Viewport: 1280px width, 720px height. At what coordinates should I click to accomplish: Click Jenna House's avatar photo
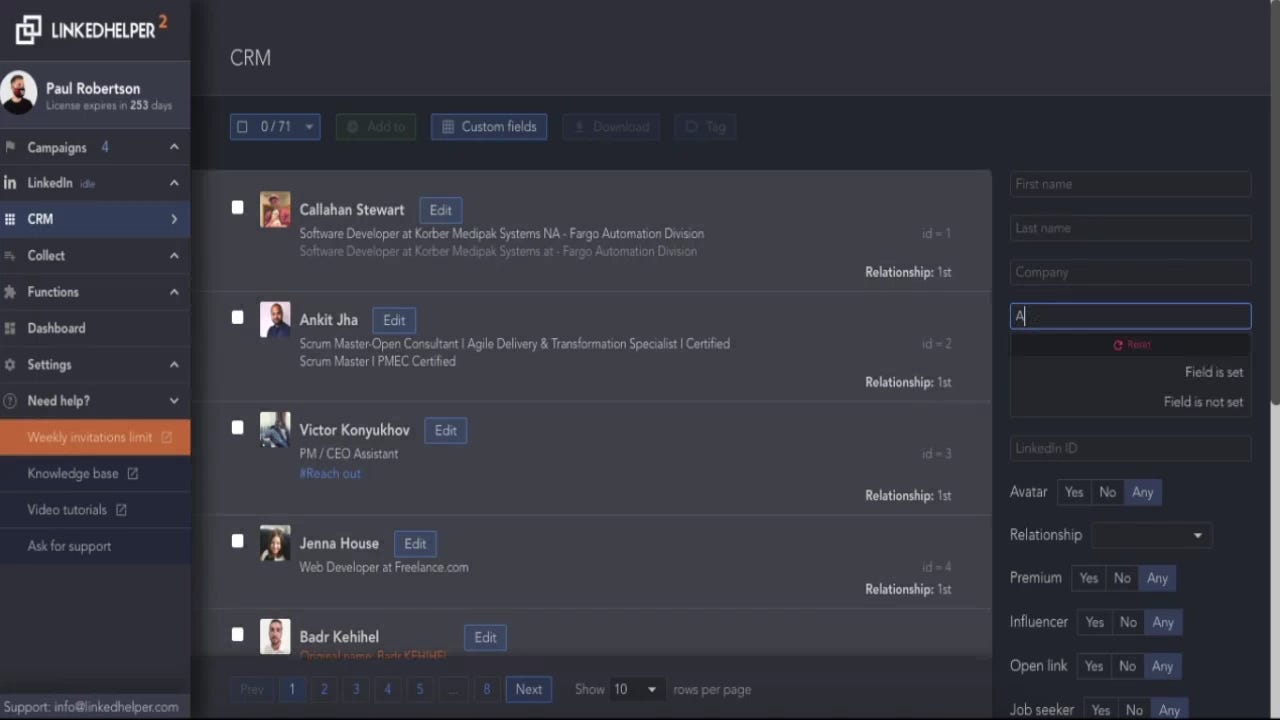click(x=275, y=543)
